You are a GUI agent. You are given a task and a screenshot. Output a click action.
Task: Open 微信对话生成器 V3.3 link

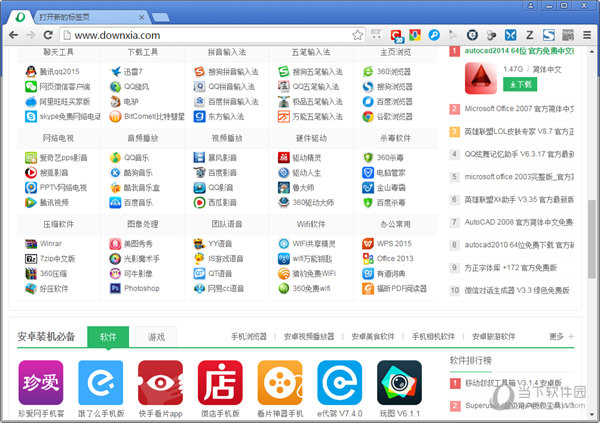[x=517, y=290]
